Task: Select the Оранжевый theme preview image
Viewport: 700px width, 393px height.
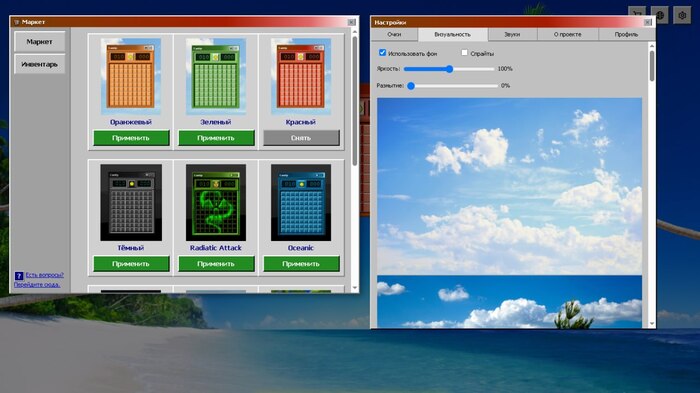Action: pyautogui.click(x=130, y=76)
